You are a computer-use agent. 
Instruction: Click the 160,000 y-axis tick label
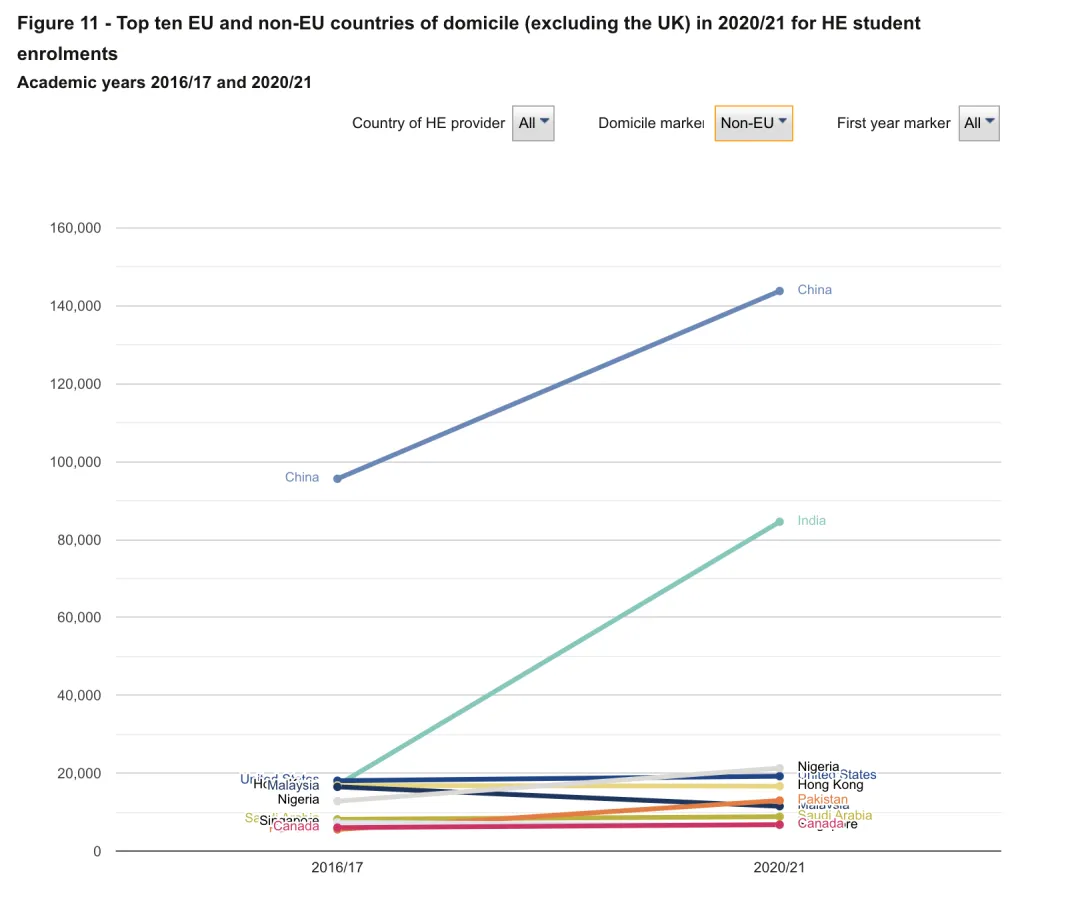(75, 228)
